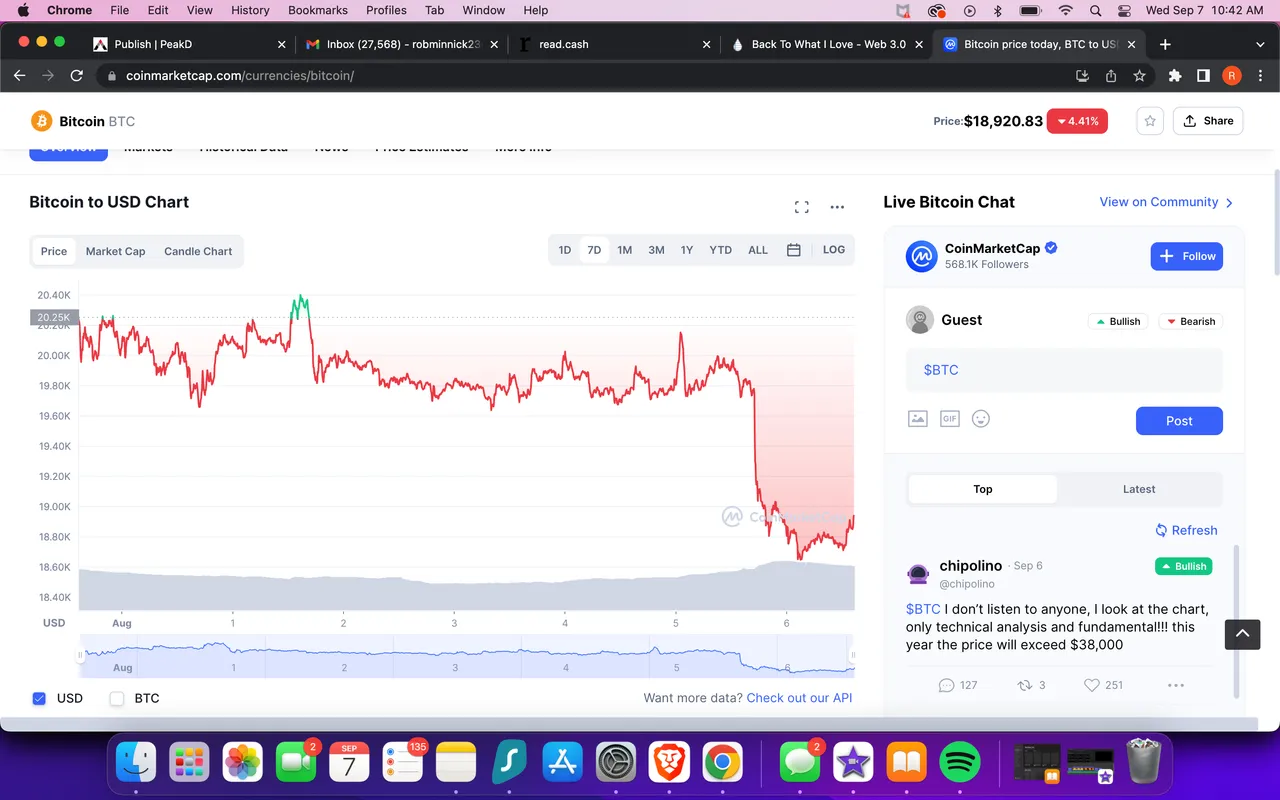The width and height of the screenshot is (1280, 800).
Task: Mark sentiment as Bullish
Action: click(1117, 321)
